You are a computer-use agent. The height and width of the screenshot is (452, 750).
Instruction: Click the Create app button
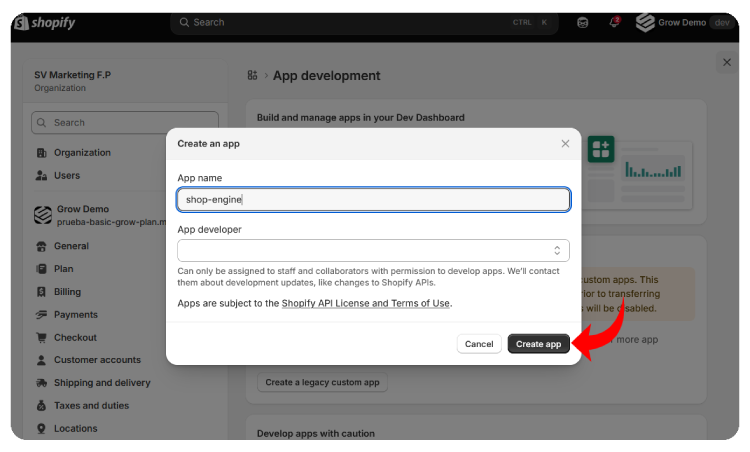point(538,344)
